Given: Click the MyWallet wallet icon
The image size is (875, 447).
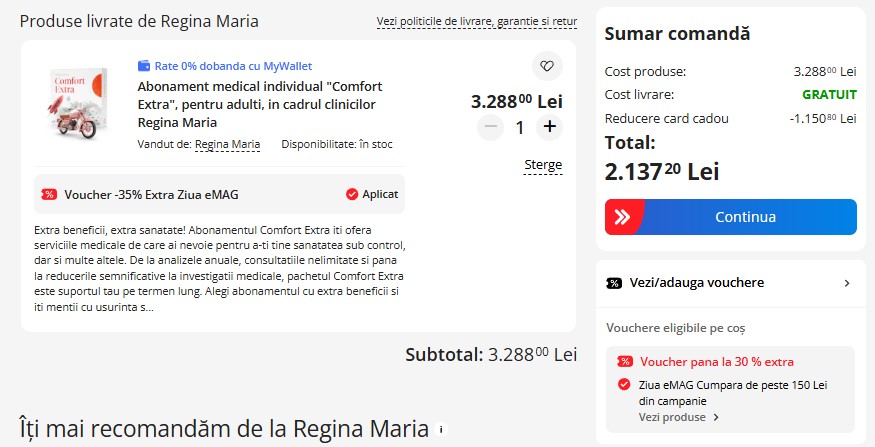Looking at the screenshot, I should [x=144, y=66].
